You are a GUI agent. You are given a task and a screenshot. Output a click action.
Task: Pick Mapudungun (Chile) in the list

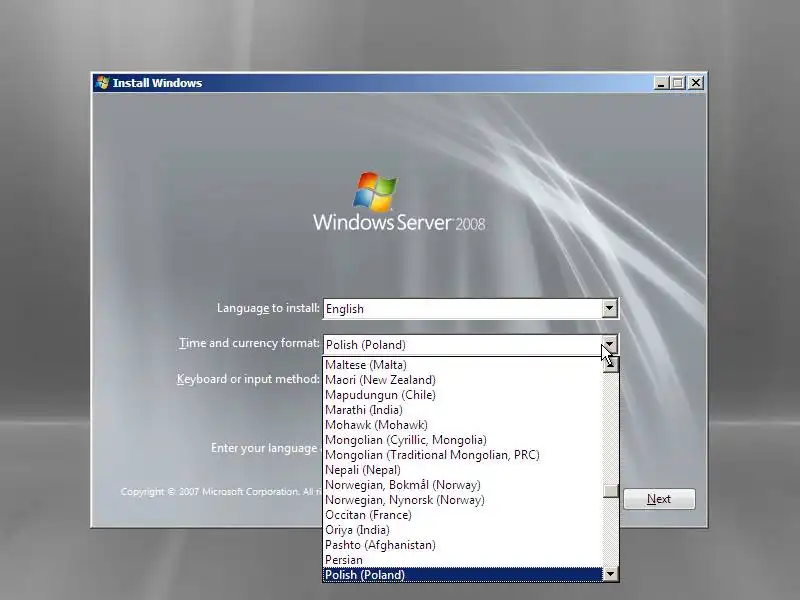coord(463,395)
